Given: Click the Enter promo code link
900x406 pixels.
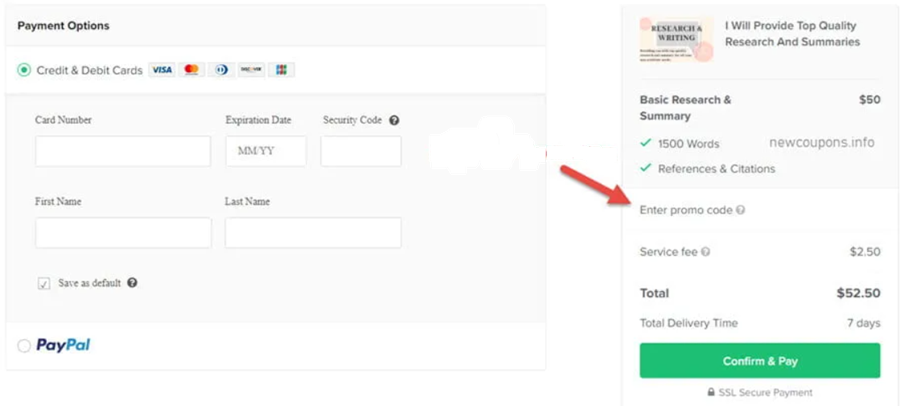Looking at the screenshot, I should 686,210.
